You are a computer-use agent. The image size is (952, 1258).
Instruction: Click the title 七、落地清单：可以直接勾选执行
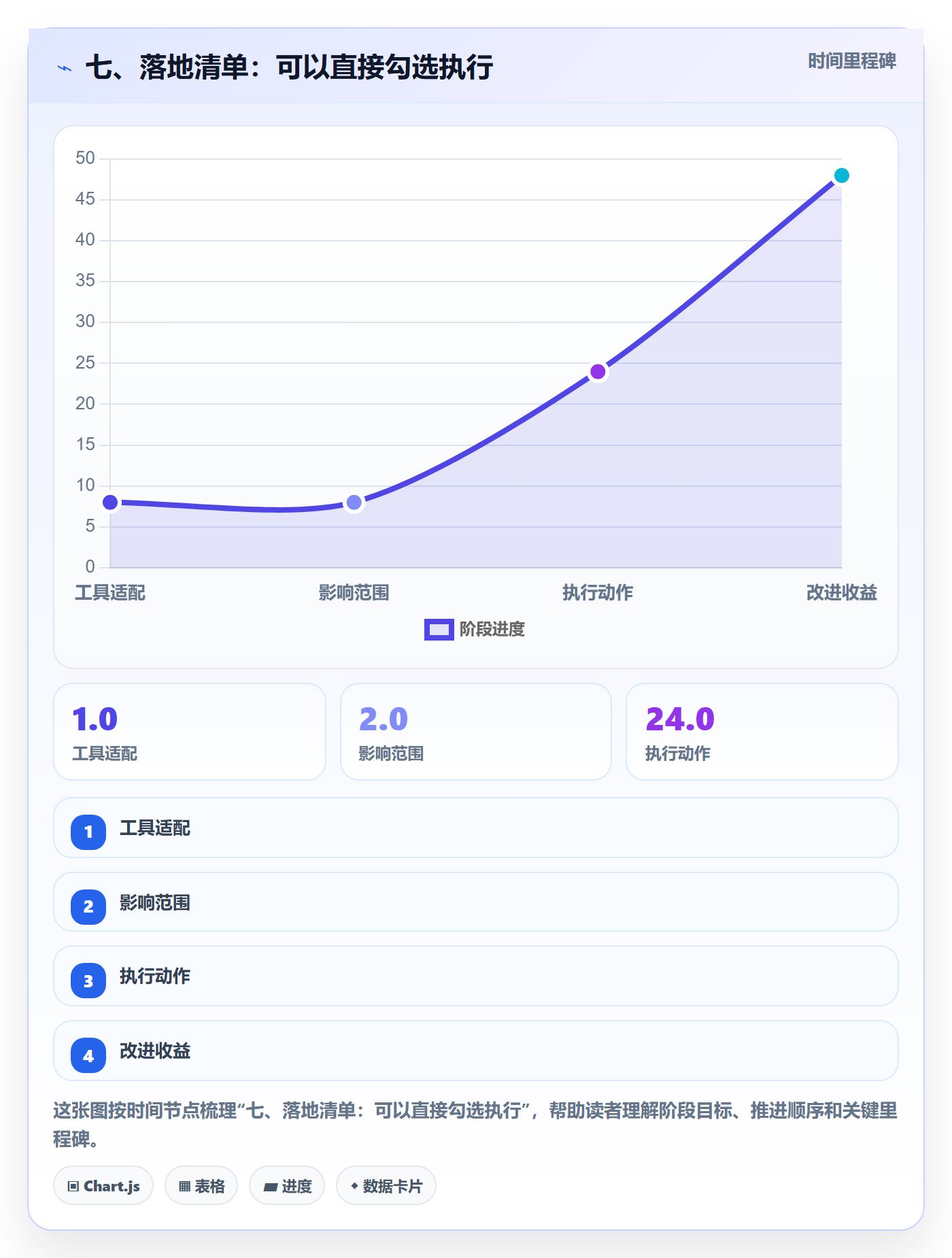point(289,68)
